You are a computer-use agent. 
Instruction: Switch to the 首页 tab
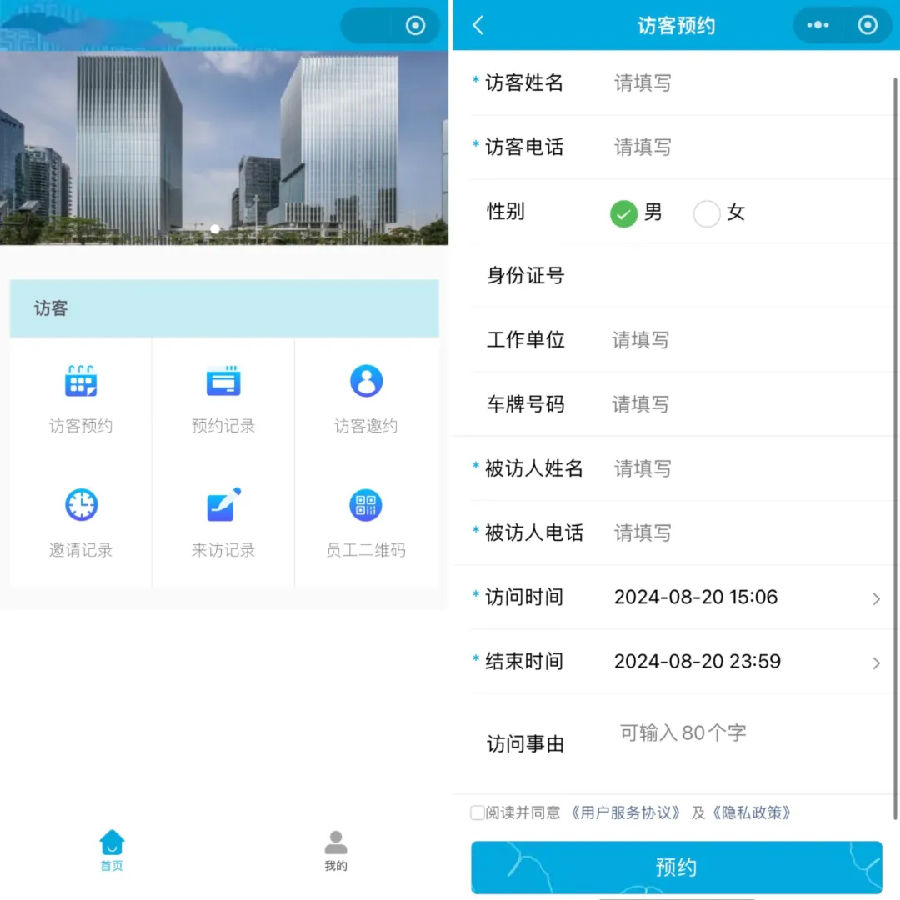[x=112, y=849]
